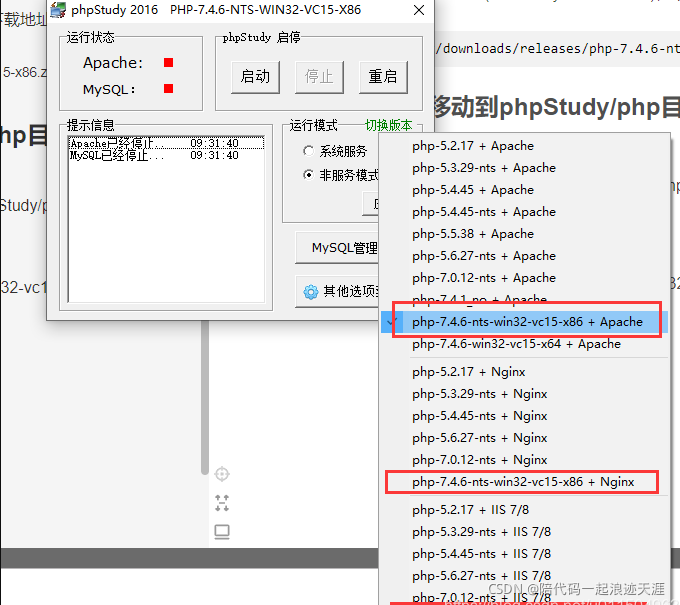Choose php-5.2.17 + Apache

point(525,146)
